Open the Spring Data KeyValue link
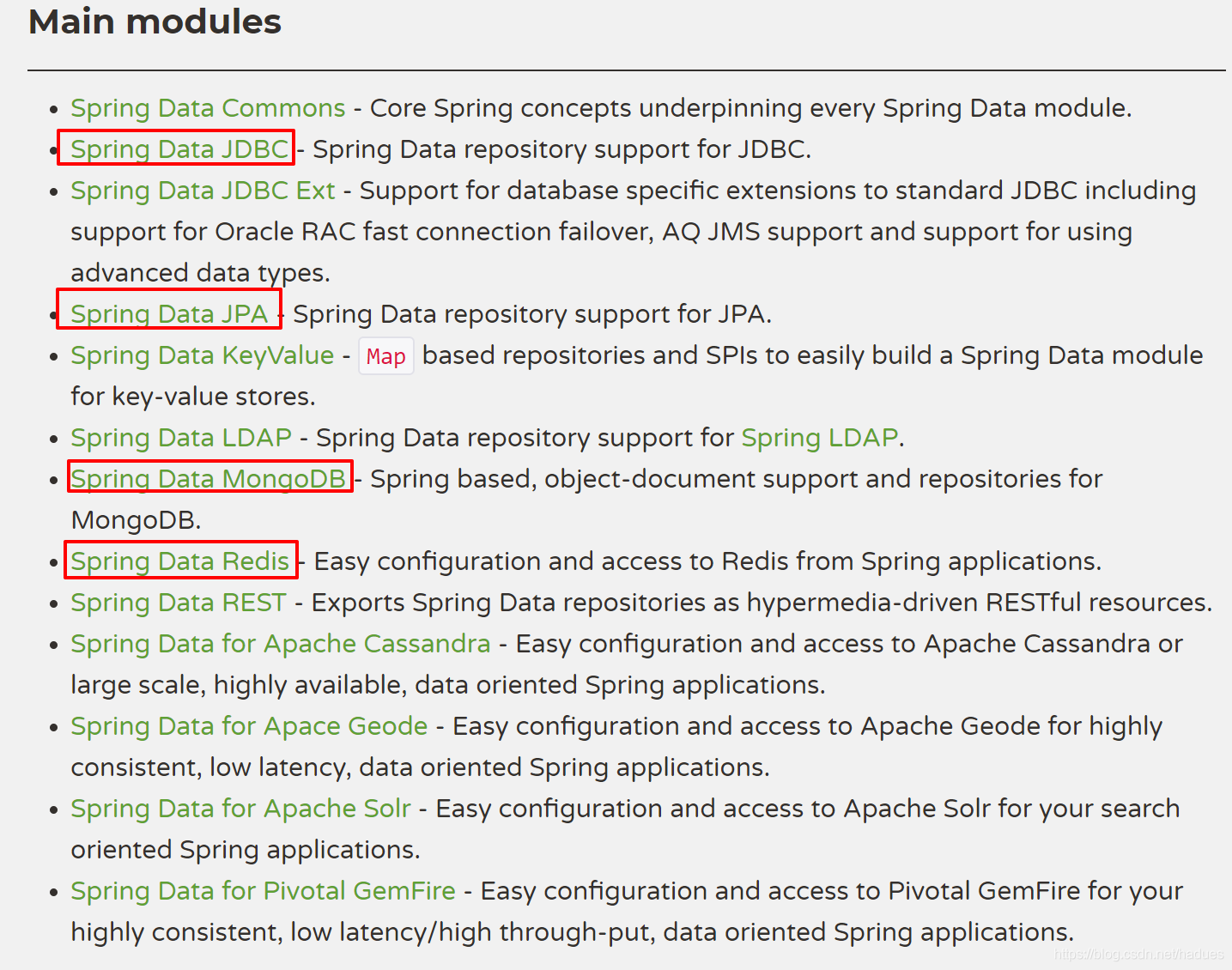 point(201,355)
